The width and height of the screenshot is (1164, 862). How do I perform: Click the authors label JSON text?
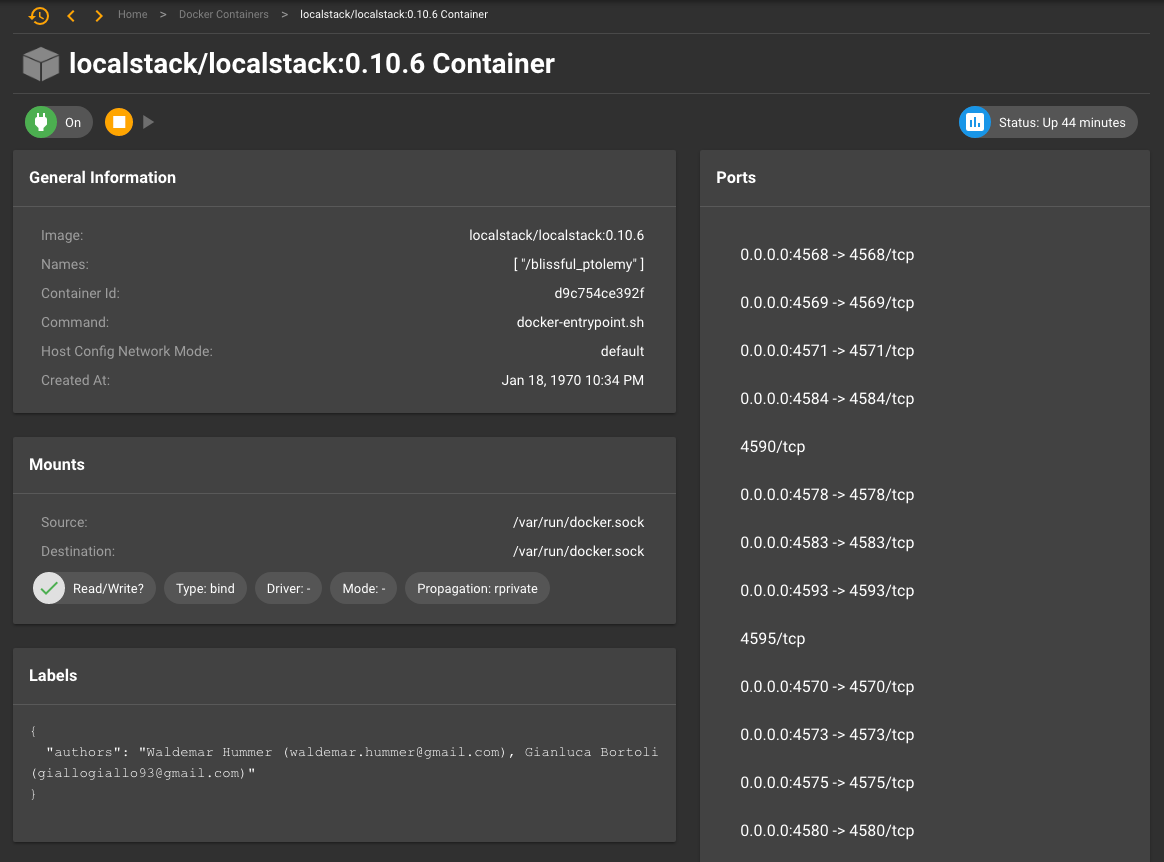click(x=344, y=763)
